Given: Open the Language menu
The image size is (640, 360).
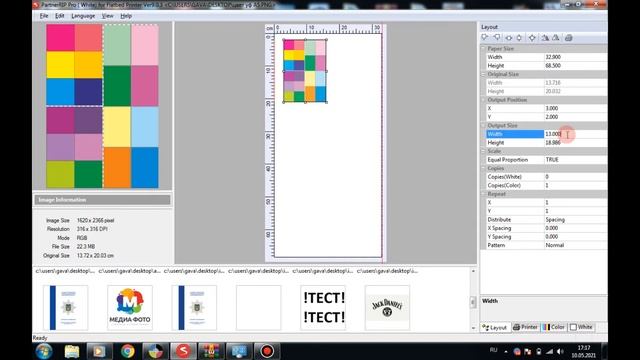Looking at the screenshot, I should [83, 16].
